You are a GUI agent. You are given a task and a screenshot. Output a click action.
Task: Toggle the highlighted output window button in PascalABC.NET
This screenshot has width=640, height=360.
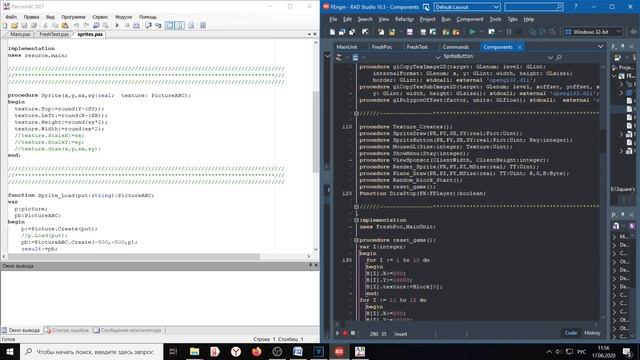[169, 25]
